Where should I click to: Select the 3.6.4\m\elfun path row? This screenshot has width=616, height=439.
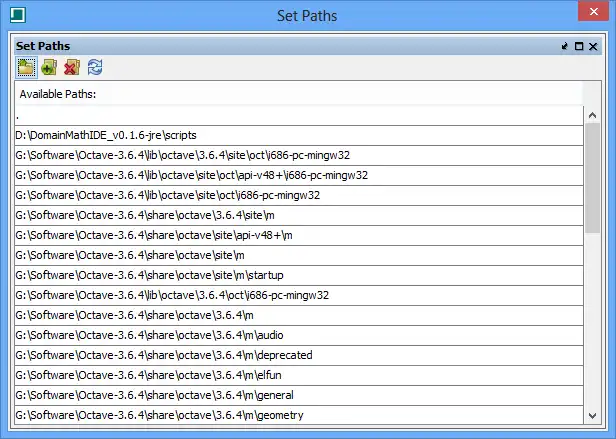point(299,376)
